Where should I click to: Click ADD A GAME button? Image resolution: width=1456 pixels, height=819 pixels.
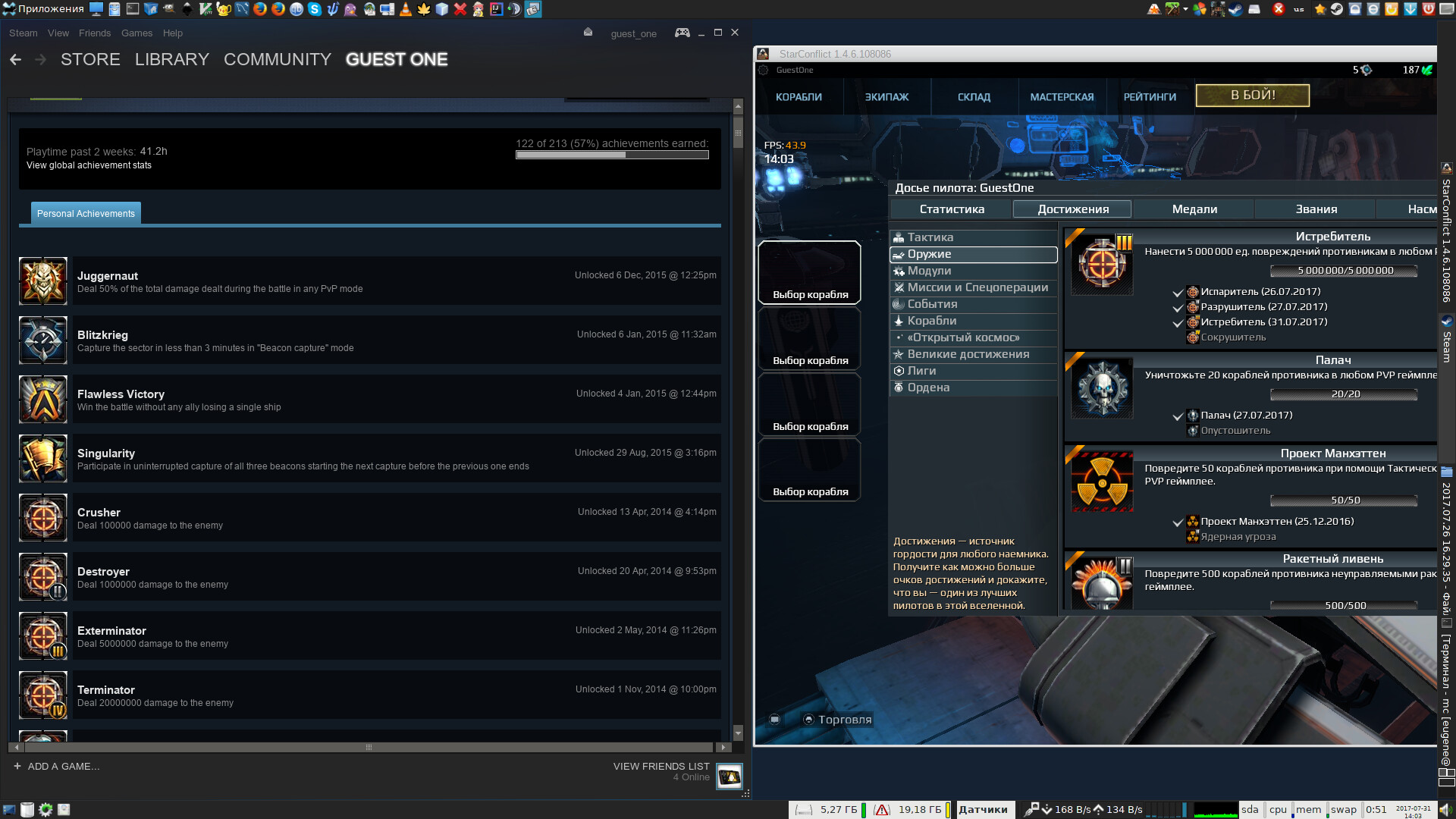click(x=57, y=766)
